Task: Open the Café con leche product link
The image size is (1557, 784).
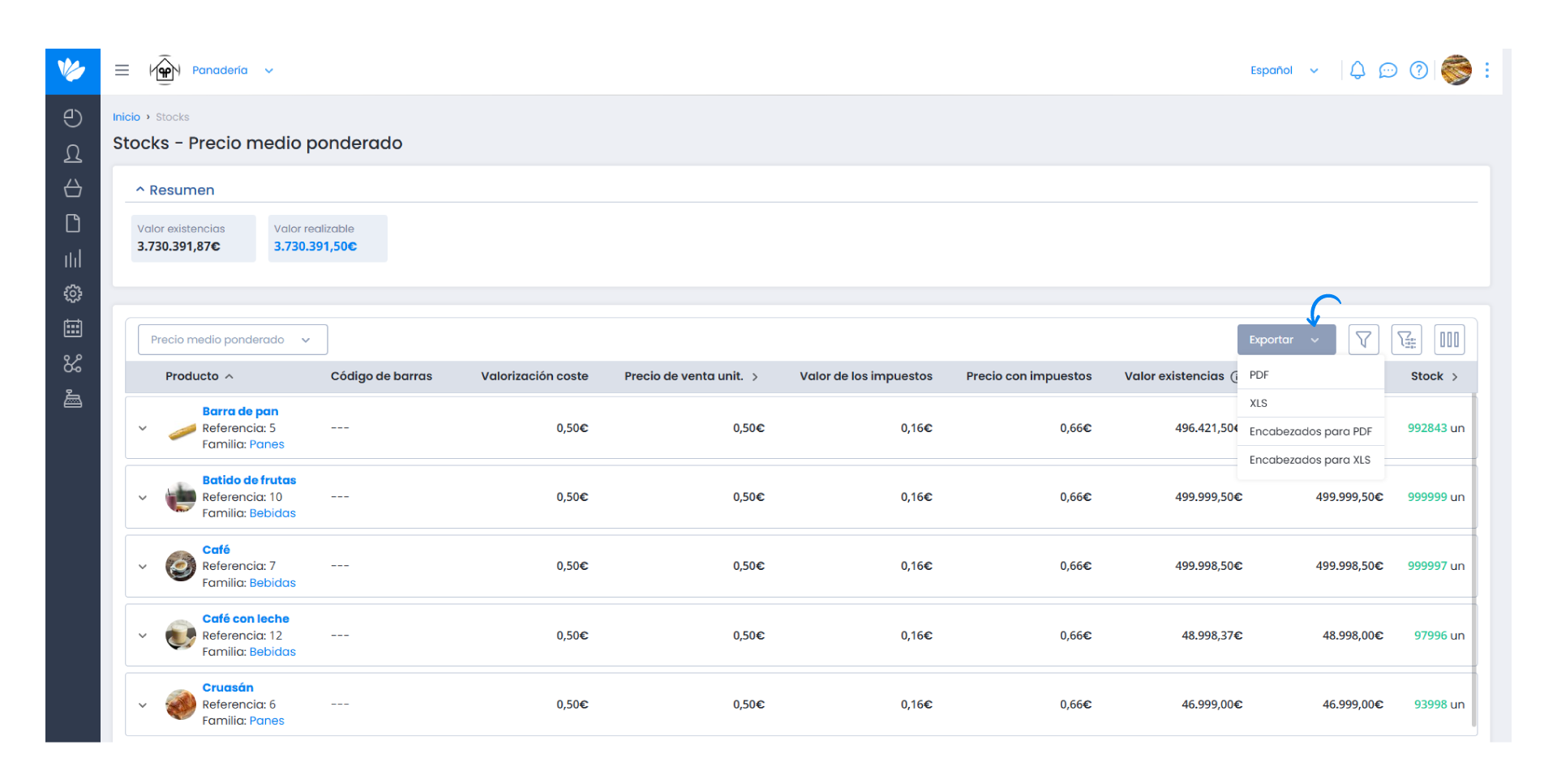Action: 246,619
